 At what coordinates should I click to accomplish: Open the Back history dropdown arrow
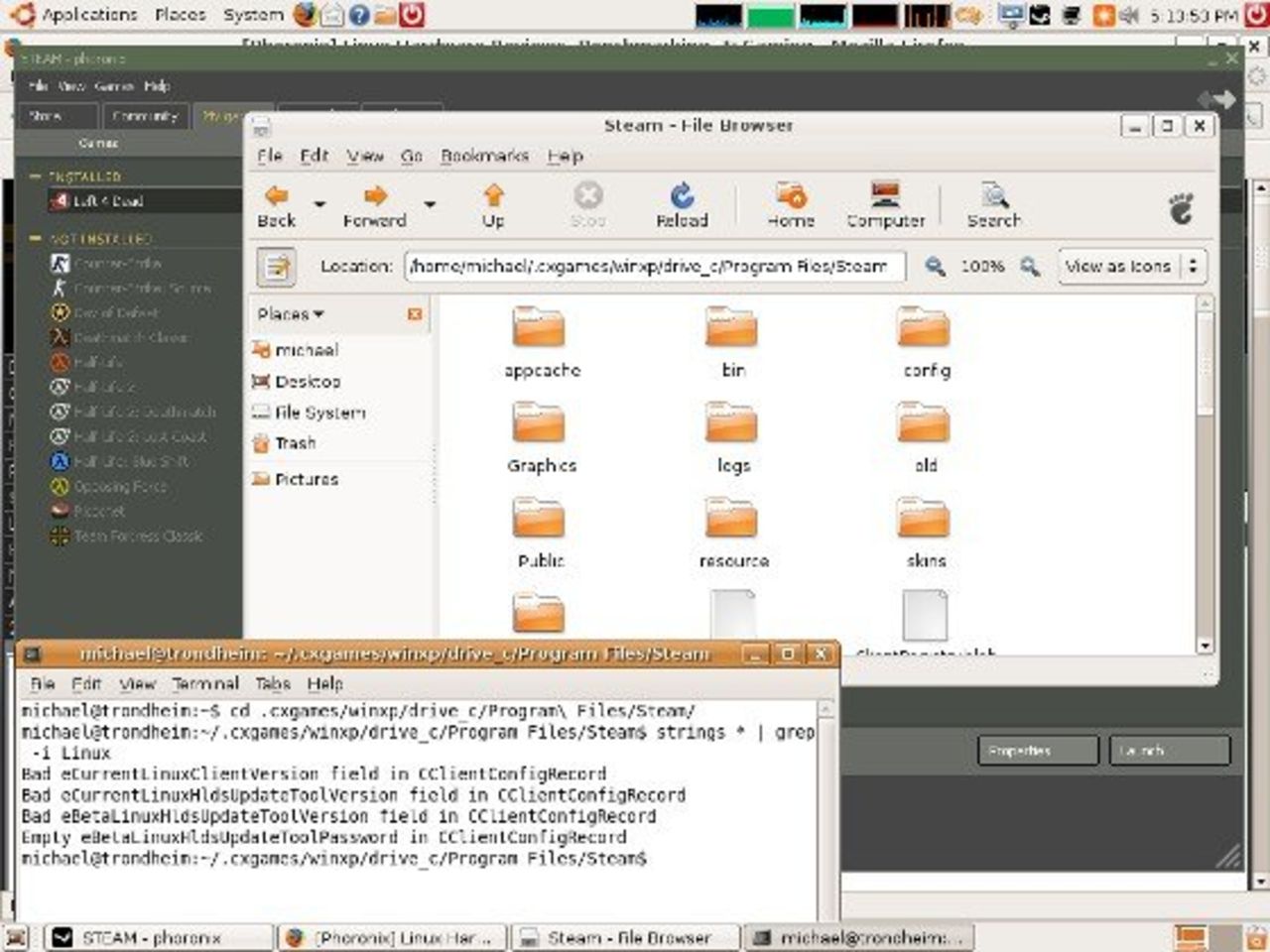pos(319,204)
